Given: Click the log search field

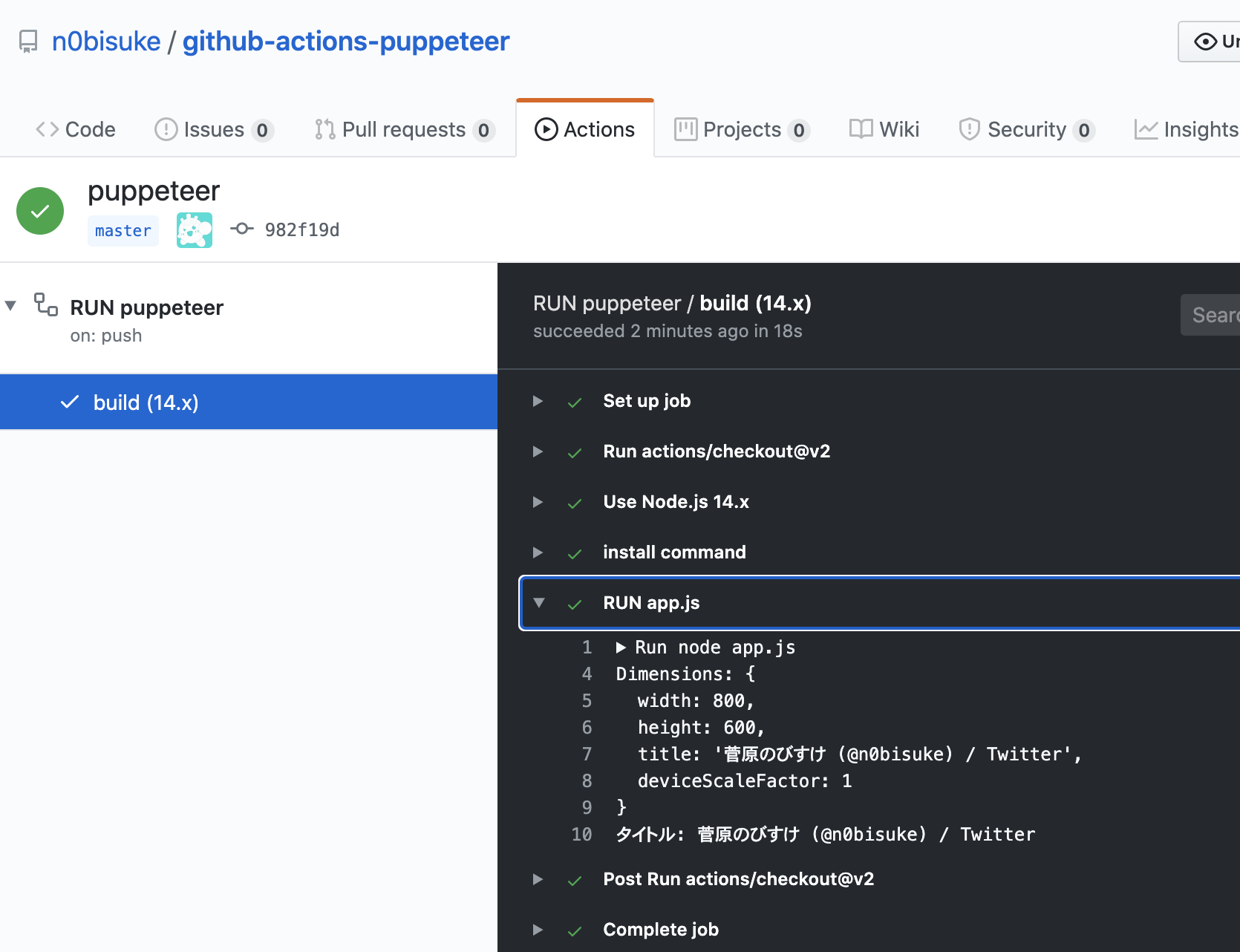Looking at the screenshot, I should coord(1215,315).
